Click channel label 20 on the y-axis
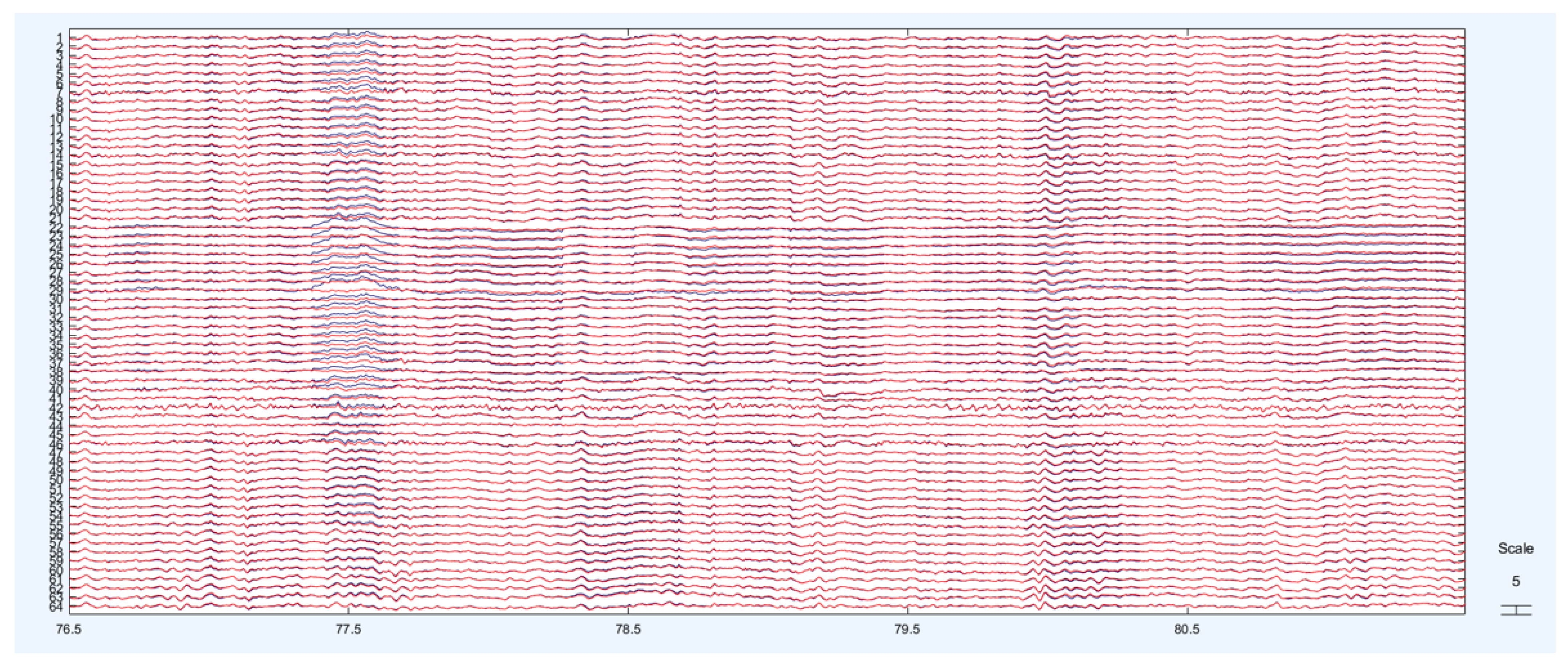Image resolution: width=1568 pixels, height=667 pixels. [x=56, y=209]
